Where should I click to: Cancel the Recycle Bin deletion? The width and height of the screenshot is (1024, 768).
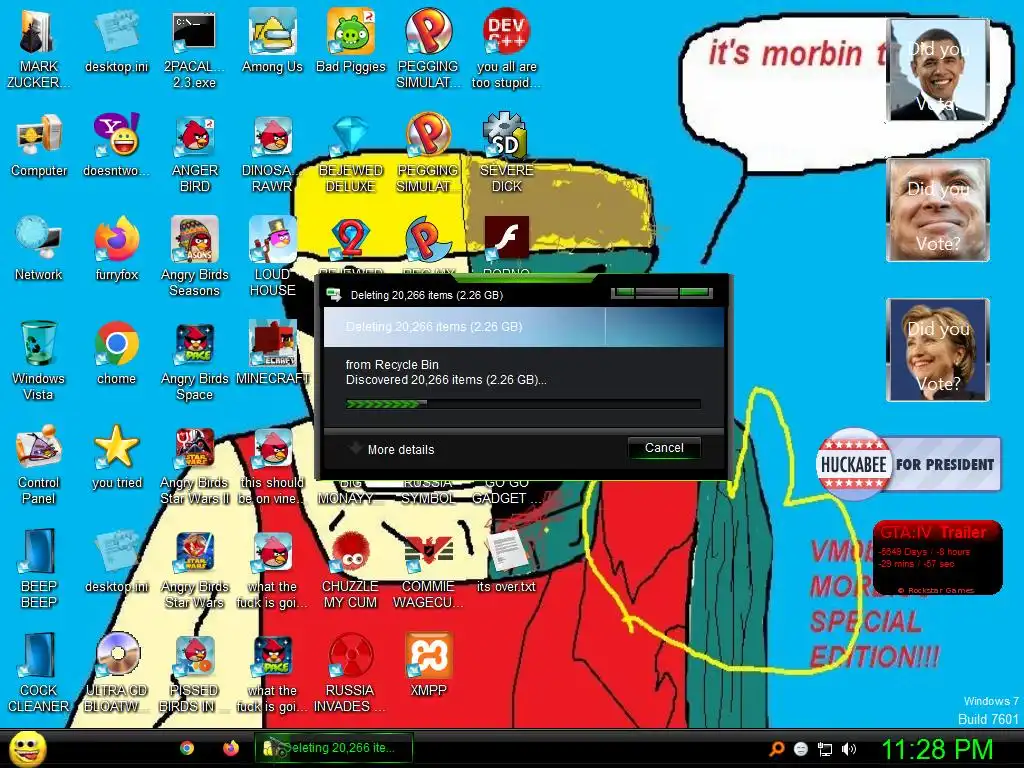pos(664,448)
